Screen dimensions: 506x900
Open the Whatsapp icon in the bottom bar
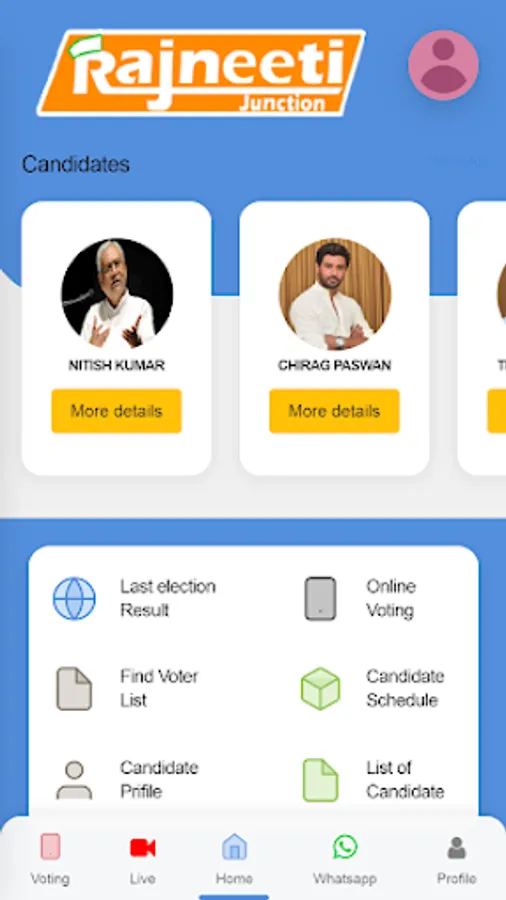[345, 847]
